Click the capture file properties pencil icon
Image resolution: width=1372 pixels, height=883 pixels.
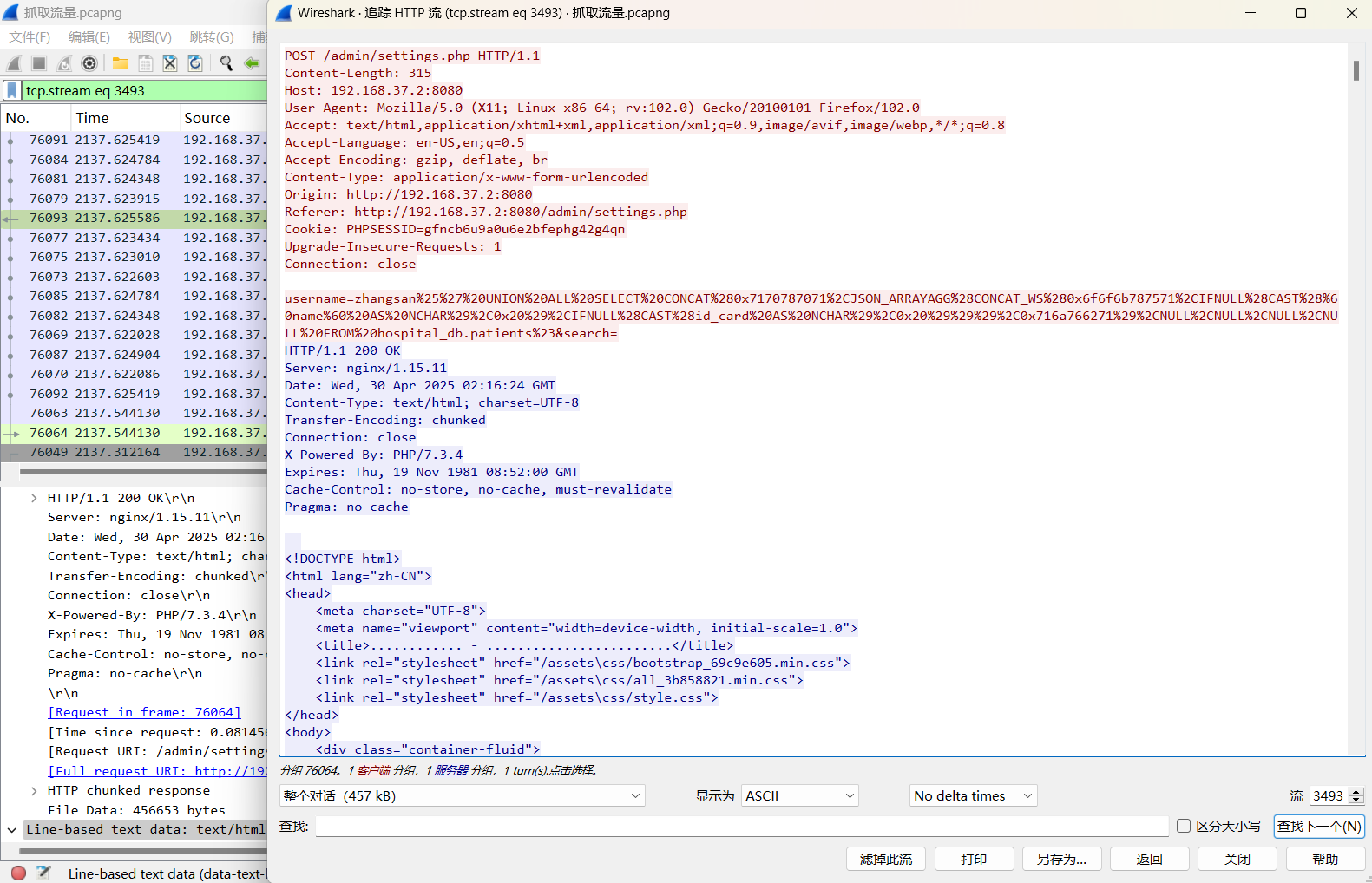pyautogui.click(x=43, y=873)
